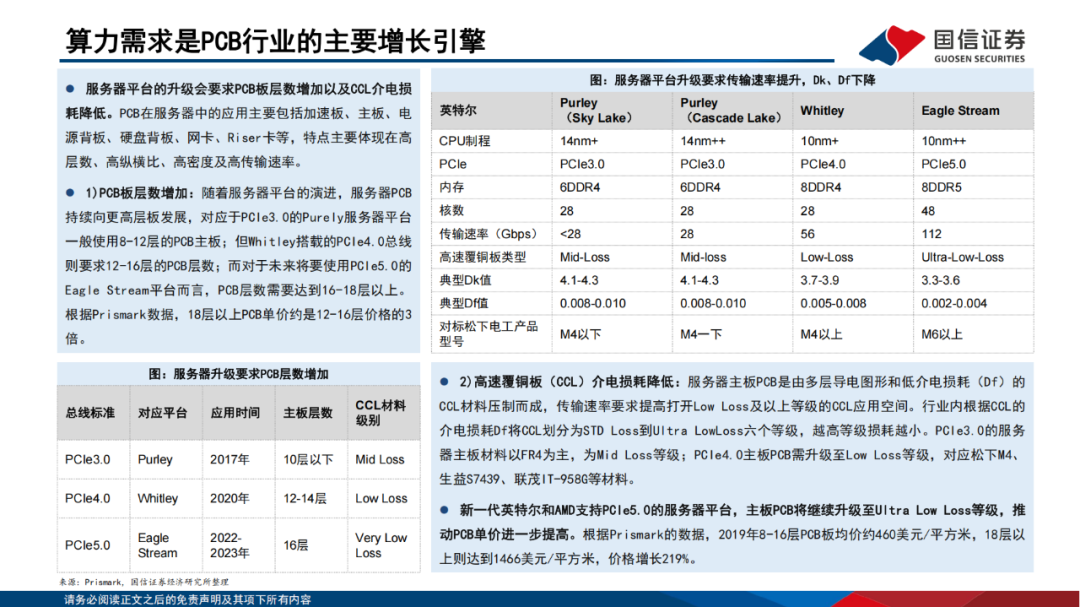Image resolution: width=1080 pixels, height=607 pixels.
Task: Click the GUOSEN SECURITIES English caption
Action: click(x=979, y=59)
